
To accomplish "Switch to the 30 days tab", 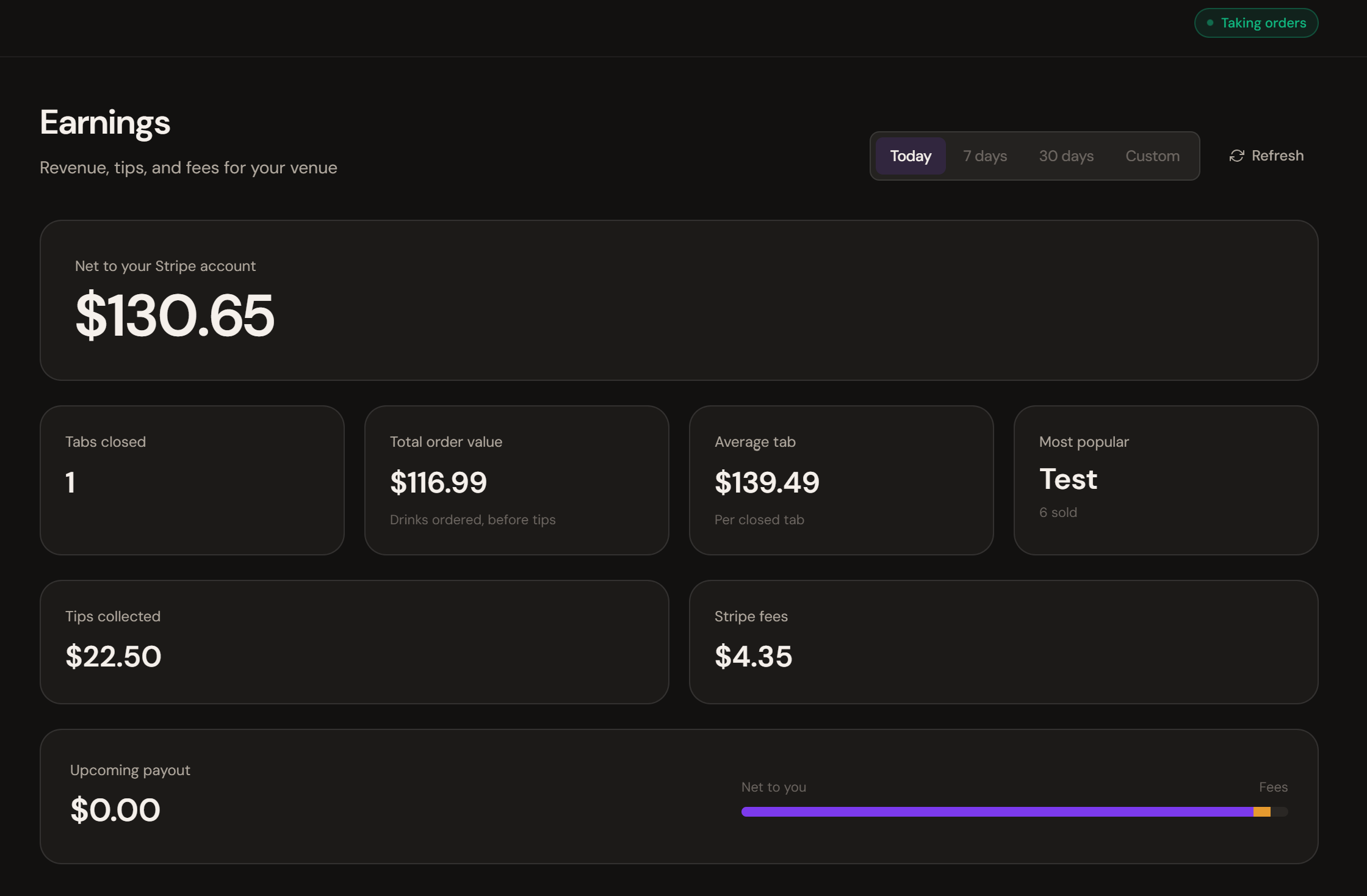I will (1066, 156).
